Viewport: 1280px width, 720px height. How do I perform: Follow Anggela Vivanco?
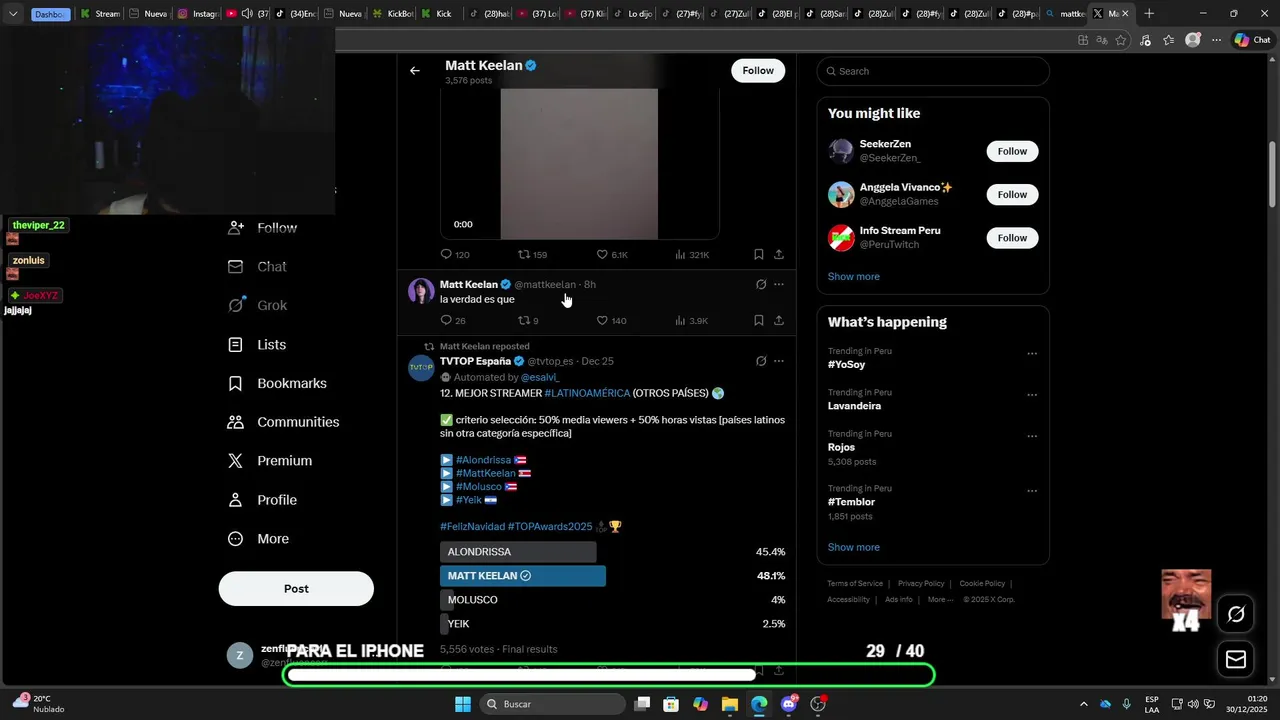click(x=1012, y=195)
